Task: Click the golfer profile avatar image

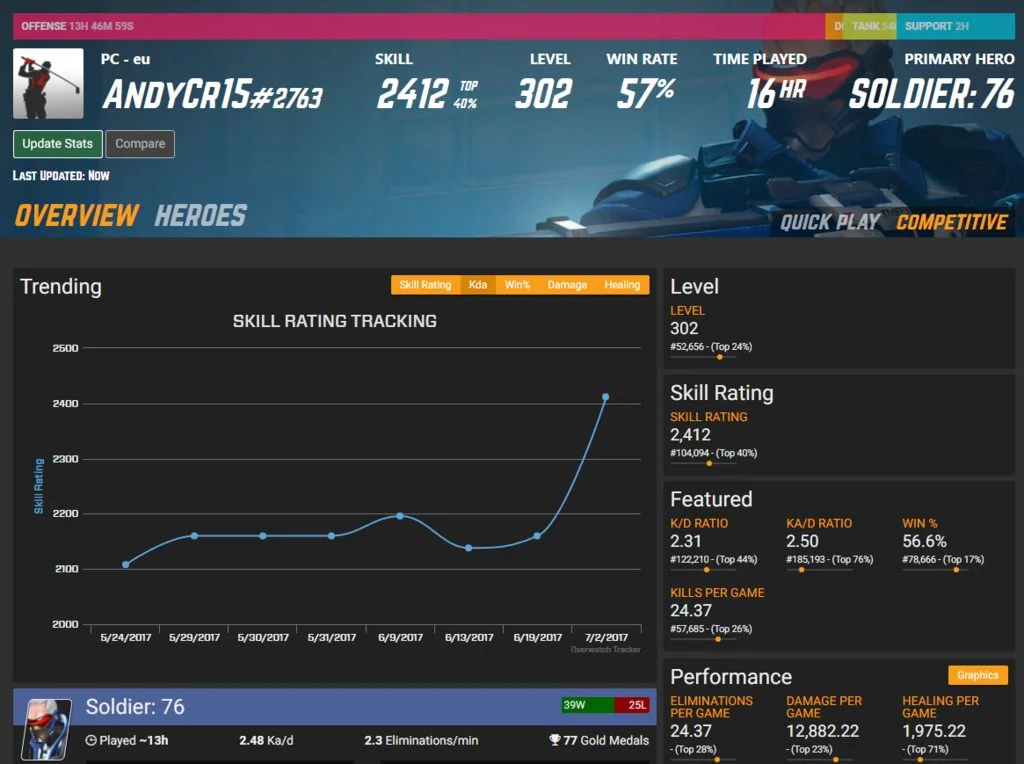Action: click(48, 83)
